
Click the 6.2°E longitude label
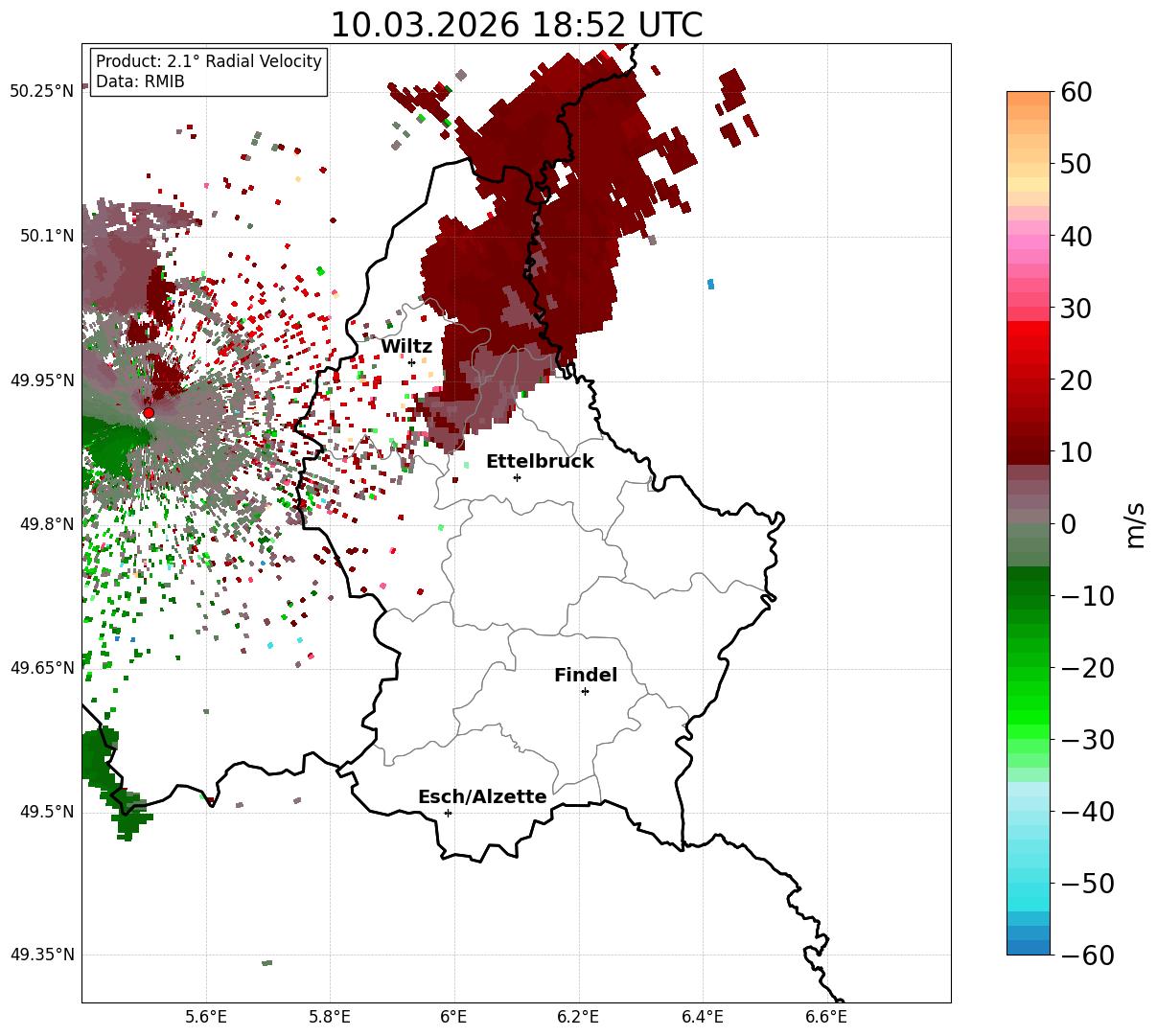579,1016
